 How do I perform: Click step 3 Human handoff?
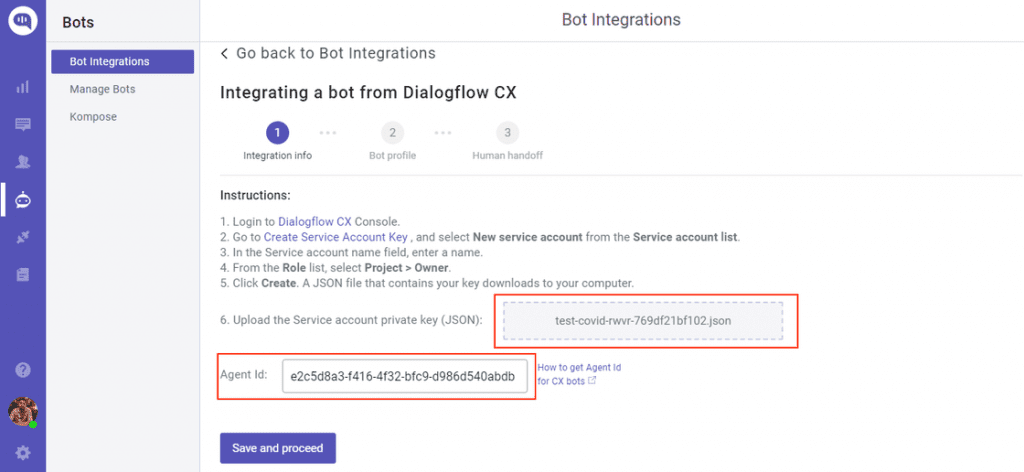(507, 133)
